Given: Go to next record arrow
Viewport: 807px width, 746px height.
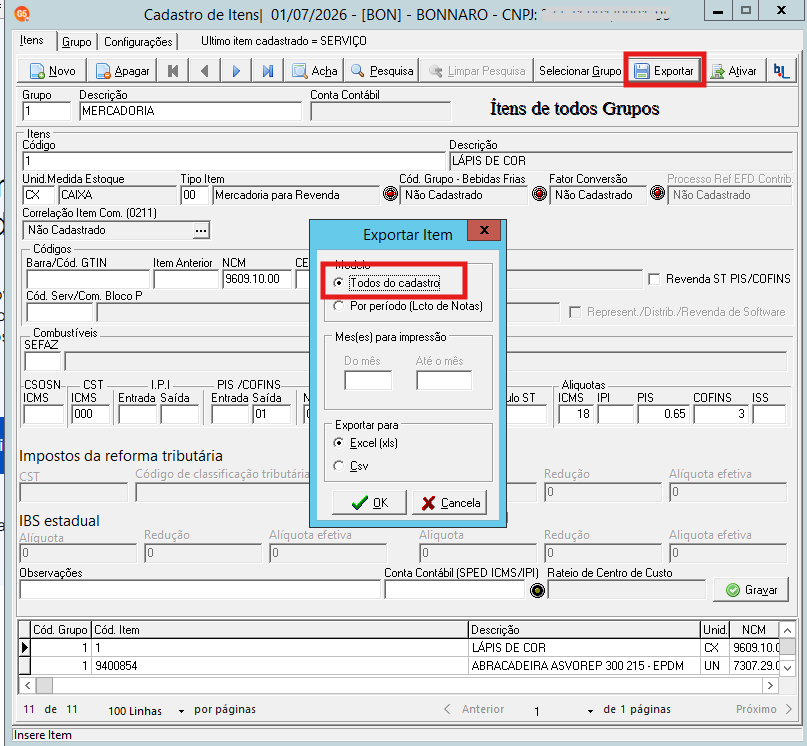Looking at the screenshot, I should (236, 71).
